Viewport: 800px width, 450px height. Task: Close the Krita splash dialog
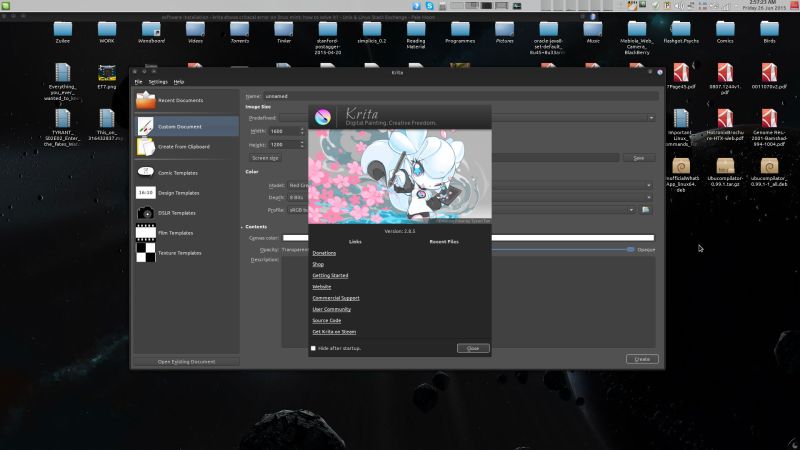coord(473,348)
